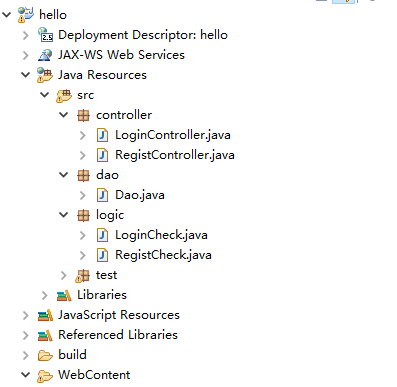This screenshot has width=397, height=387.
Task: Expand Dao.java contents
Action: [x=83, y=195]
